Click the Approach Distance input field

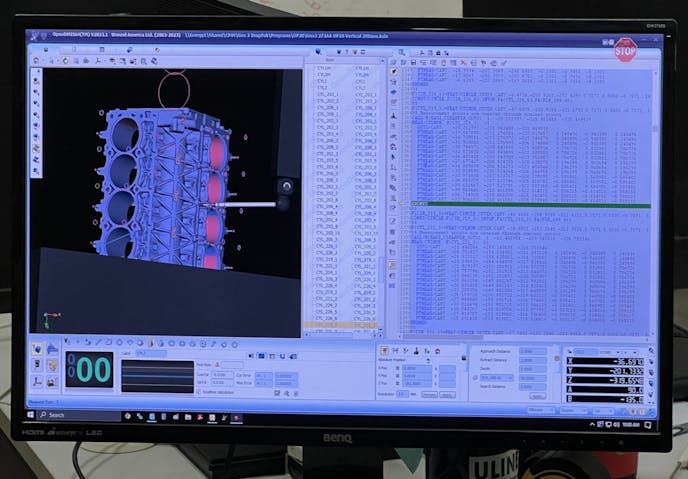pos(532,351)
